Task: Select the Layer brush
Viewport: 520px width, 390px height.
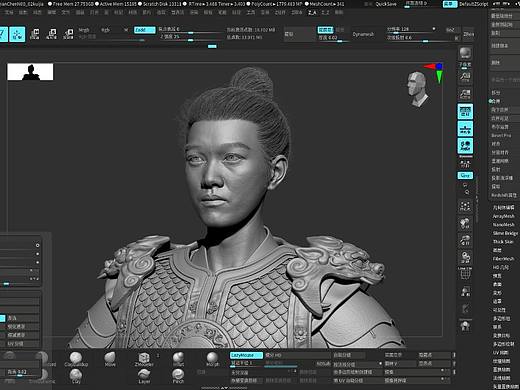Action: point(144,376)
